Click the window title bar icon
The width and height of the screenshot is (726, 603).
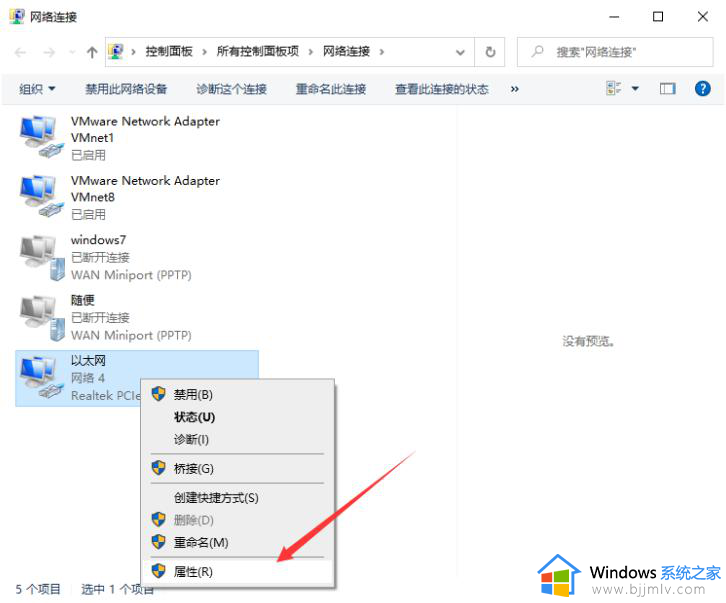17,16
